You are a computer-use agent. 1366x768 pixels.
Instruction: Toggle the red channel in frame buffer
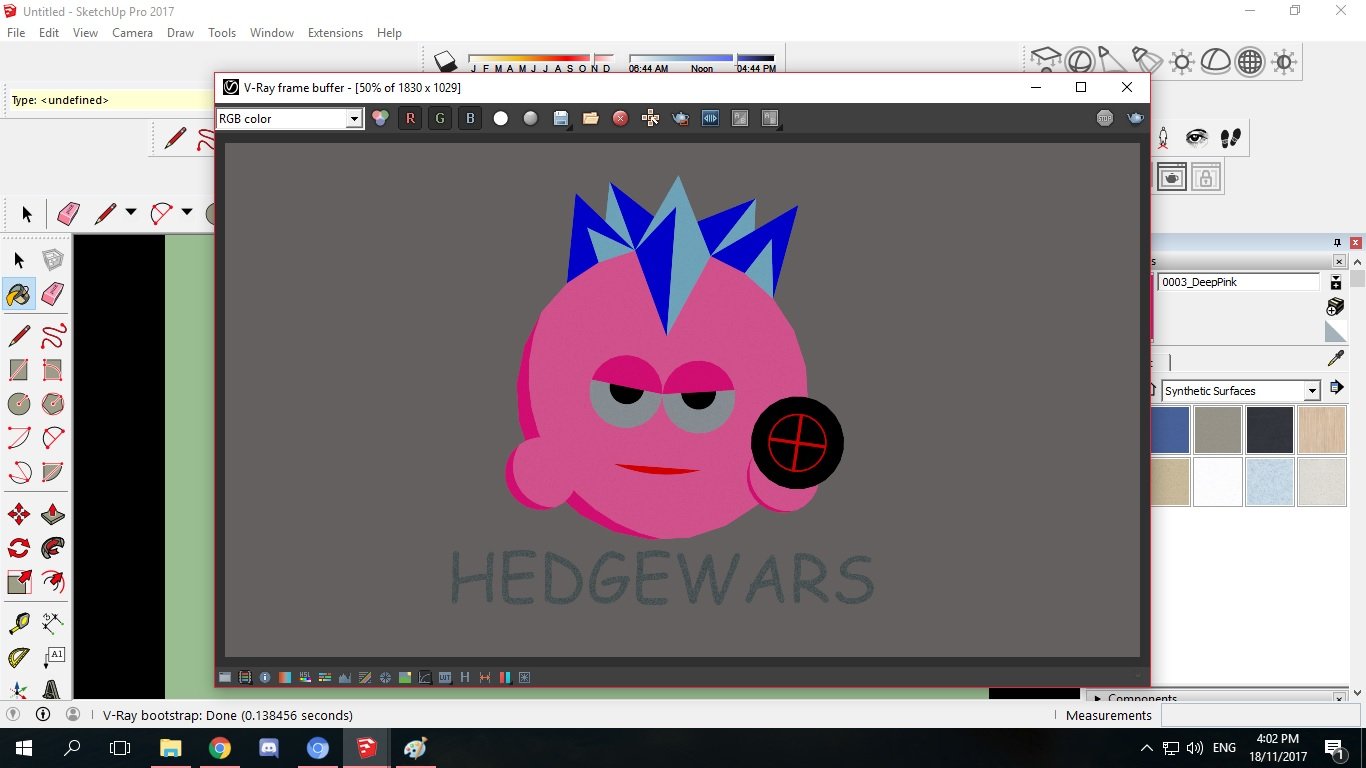tap(410, 118)
